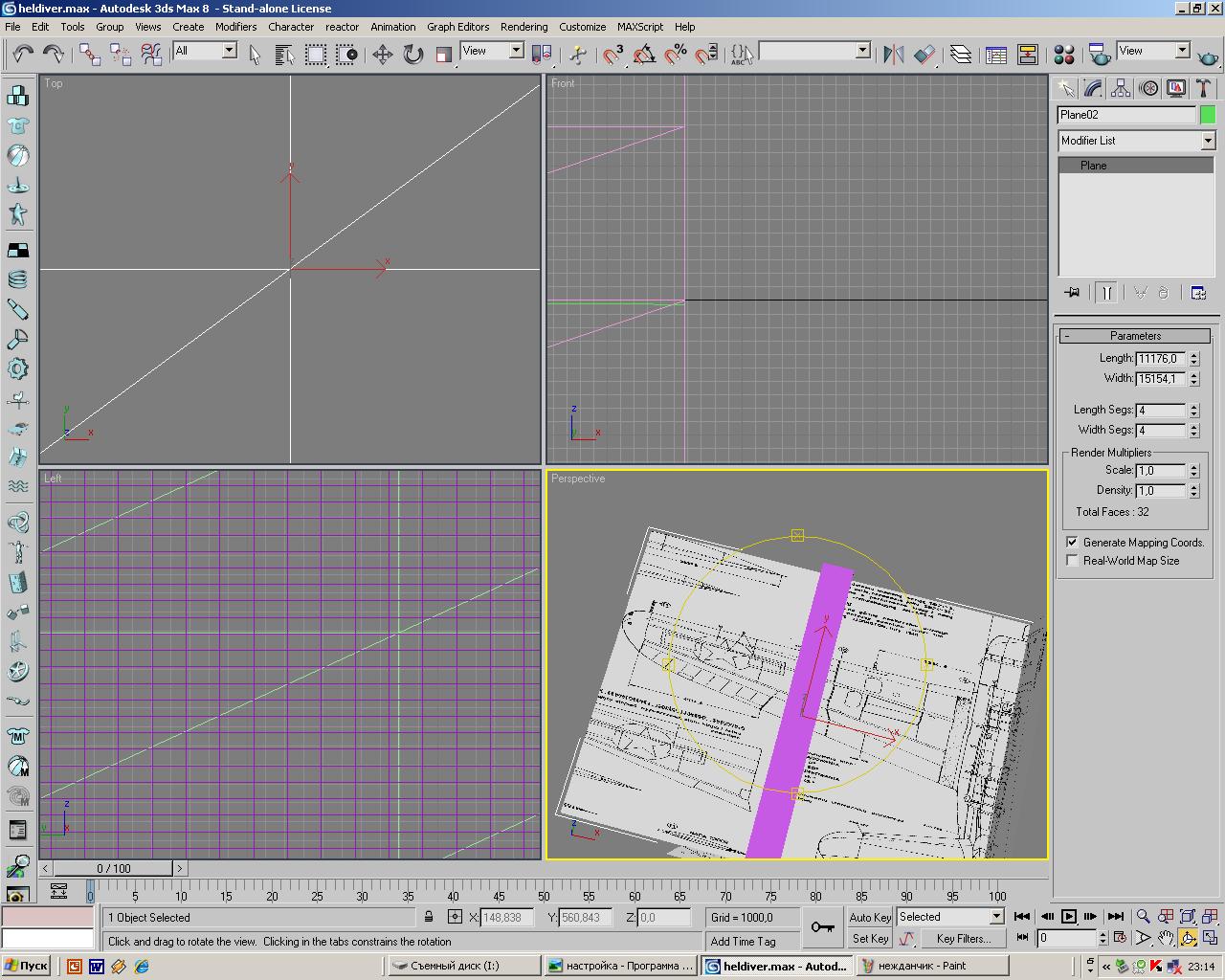1225x980 pixels.
Task: Open the Display command panel tab
Action: 1176,89
